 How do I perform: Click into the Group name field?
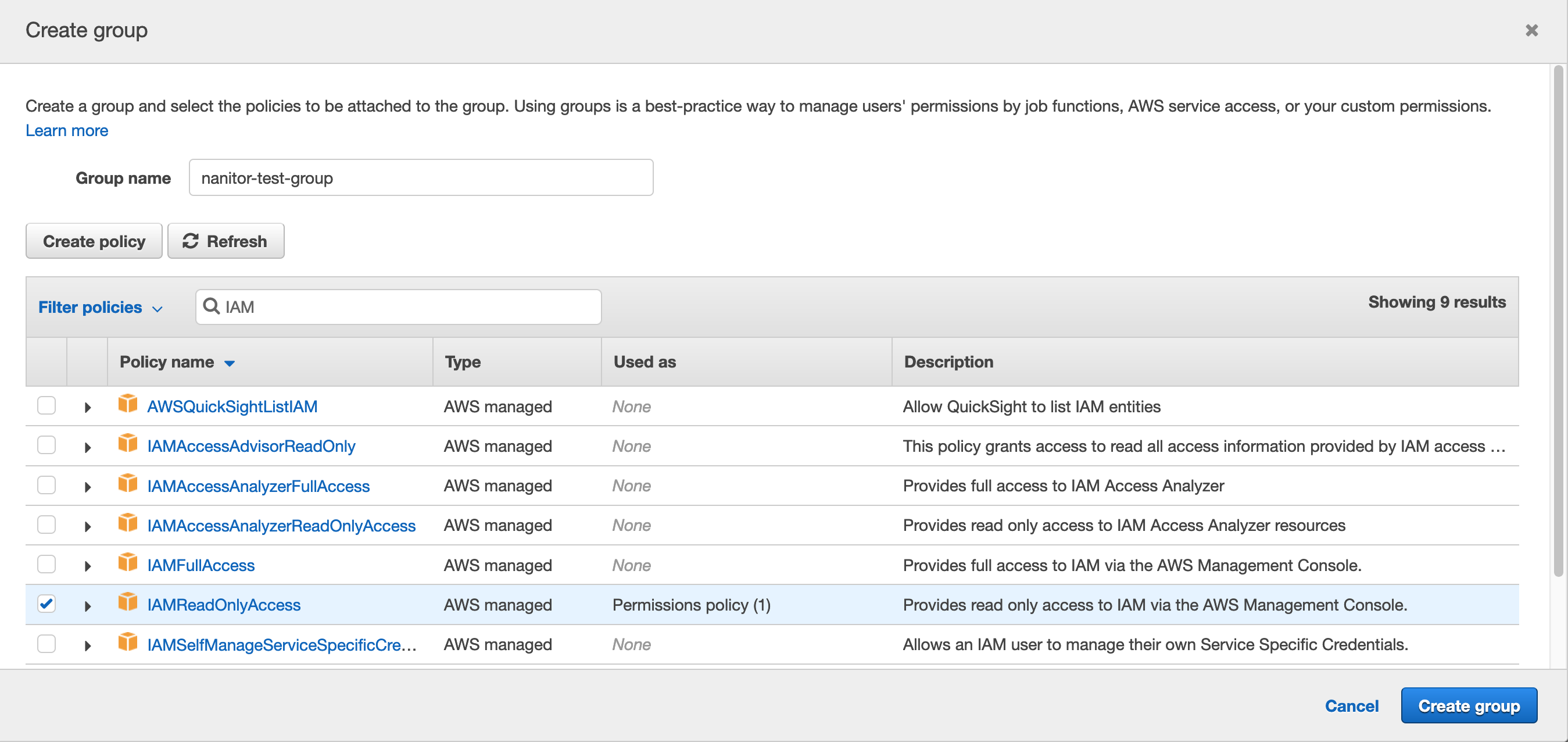click(421, 178)
